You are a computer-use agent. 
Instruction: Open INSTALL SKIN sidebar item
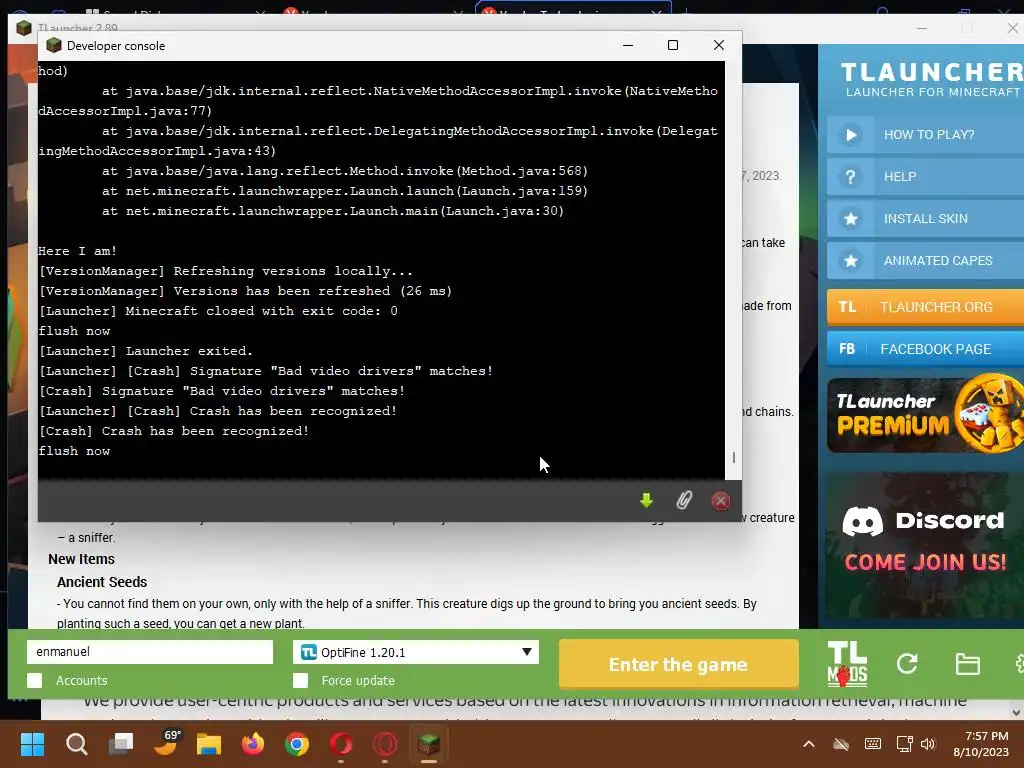click(925, 219)
